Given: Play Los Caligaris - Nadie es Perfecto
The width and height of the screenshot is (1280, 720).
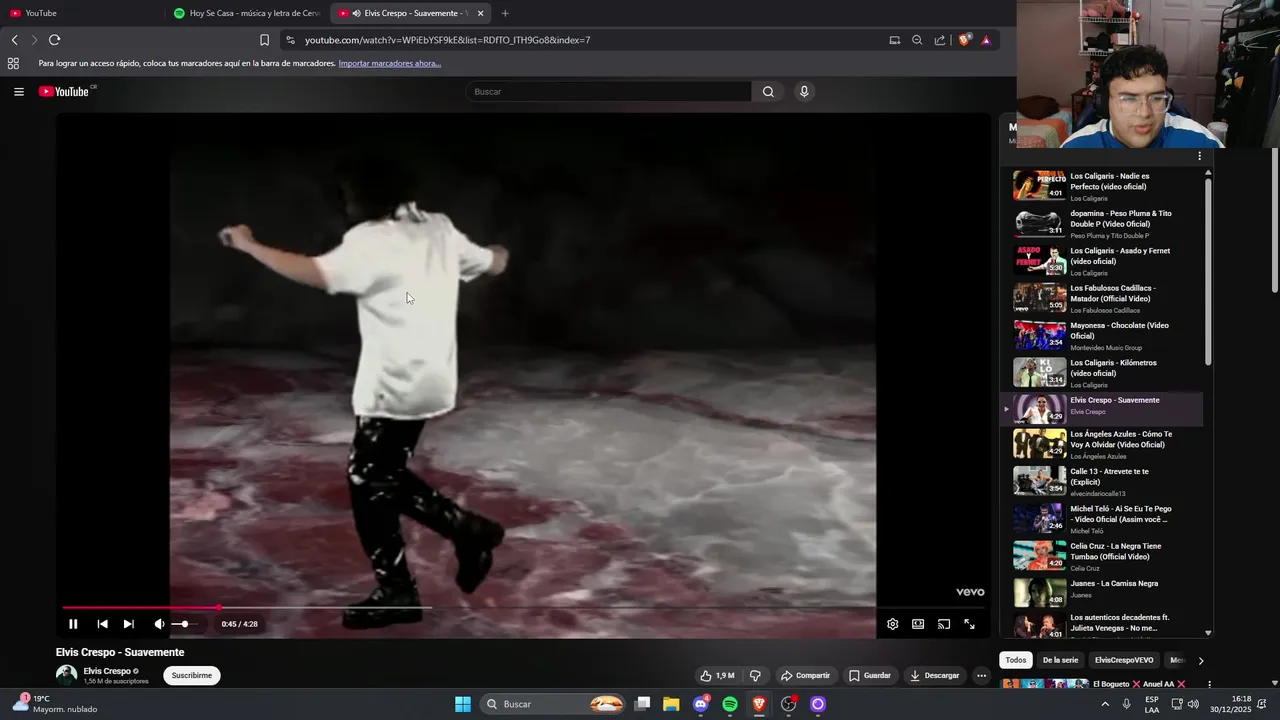Looking at the screenshot, I should click(x=1103, y=186).
